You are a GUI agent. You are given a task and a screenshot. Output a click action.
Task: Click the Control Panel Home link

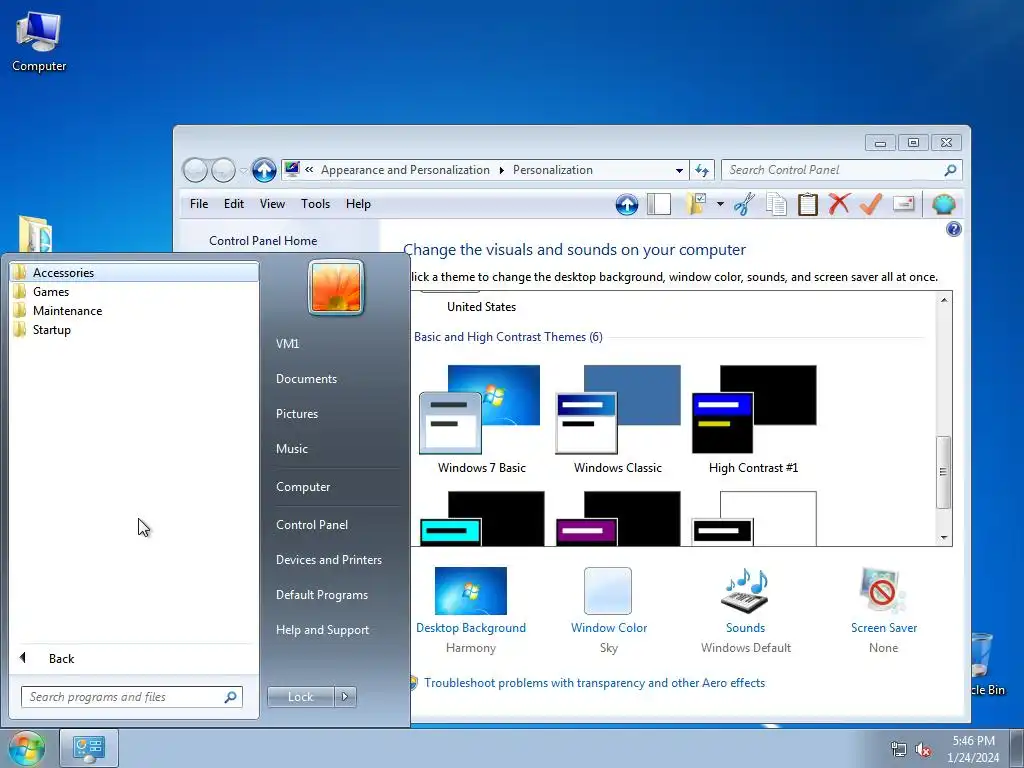[x=263, y=240]
